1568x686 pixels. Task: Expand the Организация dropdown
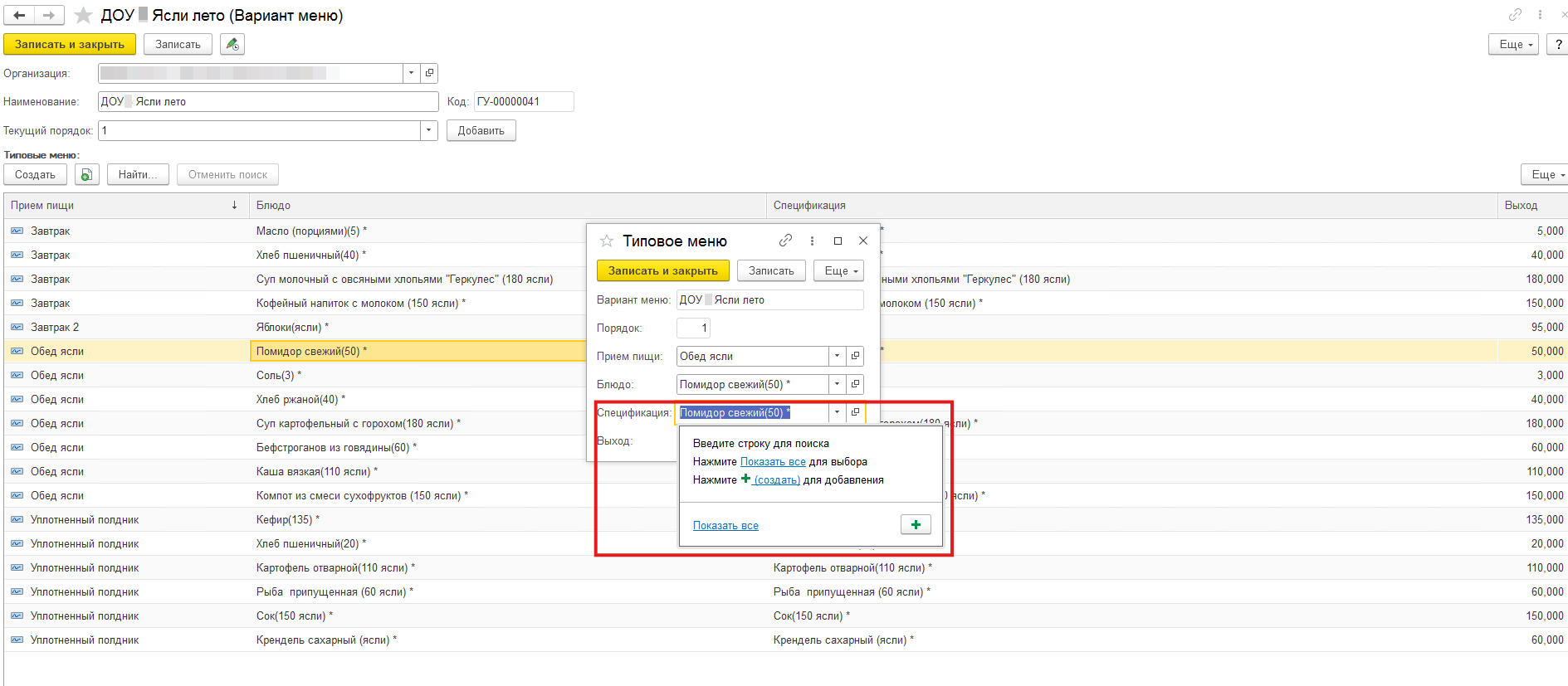(411, 73)
